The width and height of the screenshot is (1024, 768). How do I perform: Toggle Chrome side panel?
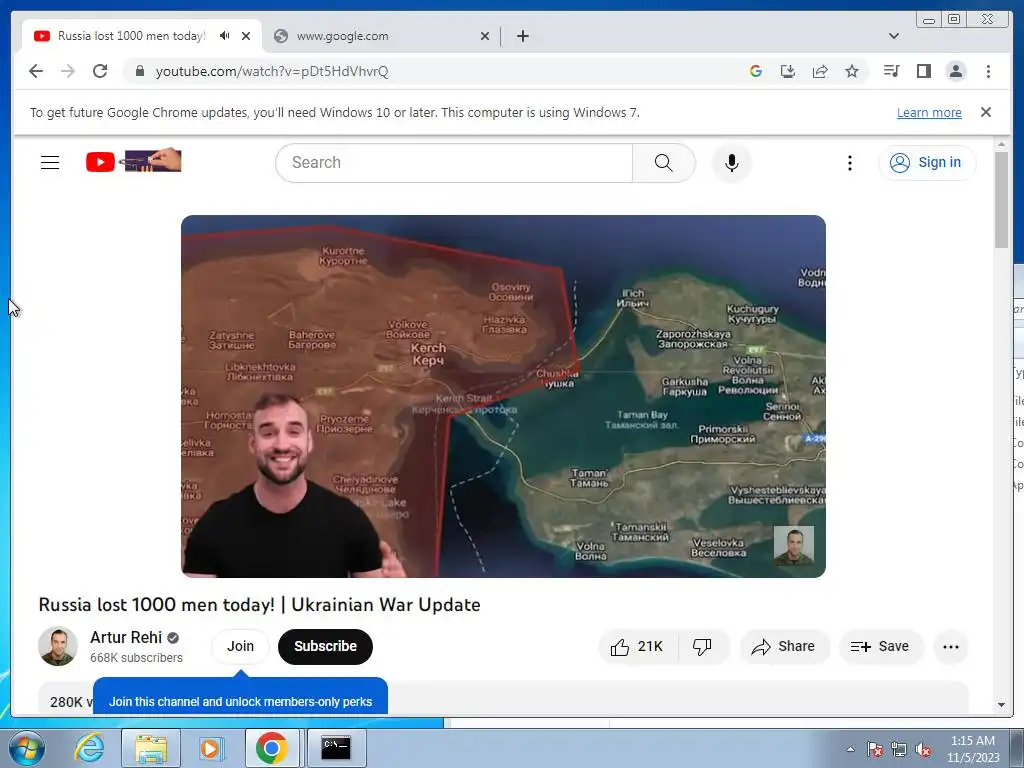[x=923, y=71]
